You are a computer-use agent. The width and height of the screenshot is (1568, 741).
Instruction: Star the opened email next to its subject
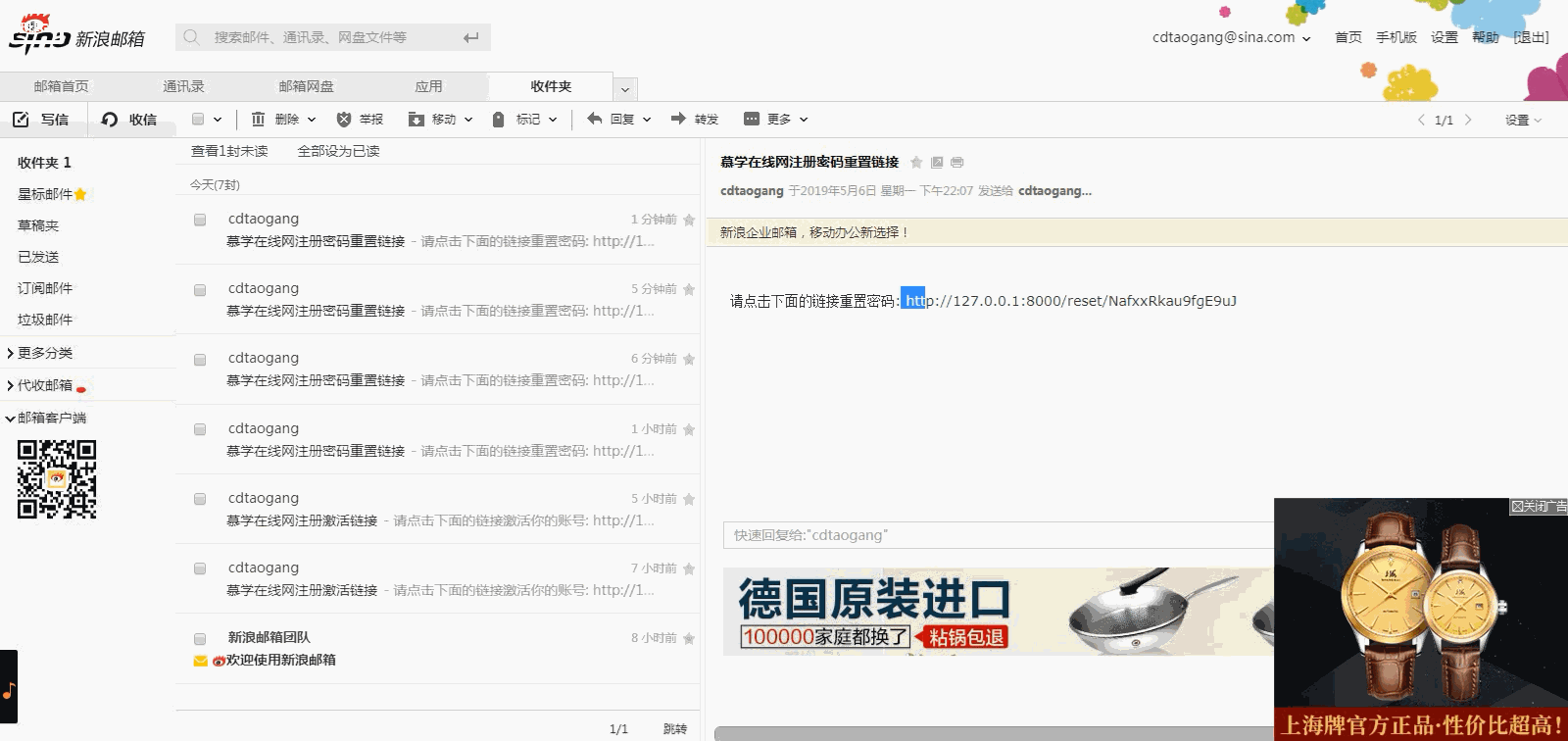coord(916,163)
